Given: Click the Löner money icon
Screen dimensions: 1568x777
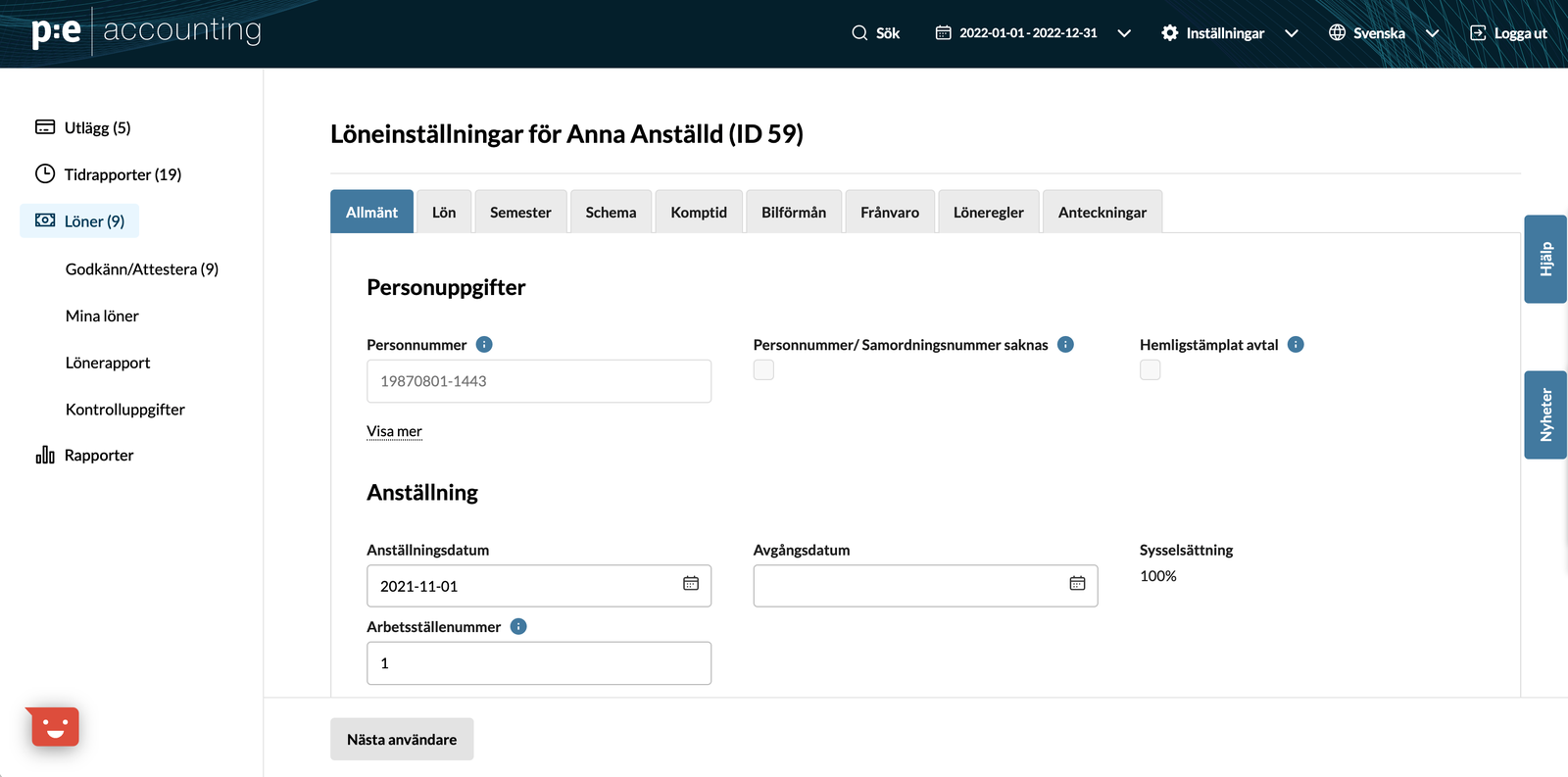Looking at the screenshot, I should tap(45, 220).
